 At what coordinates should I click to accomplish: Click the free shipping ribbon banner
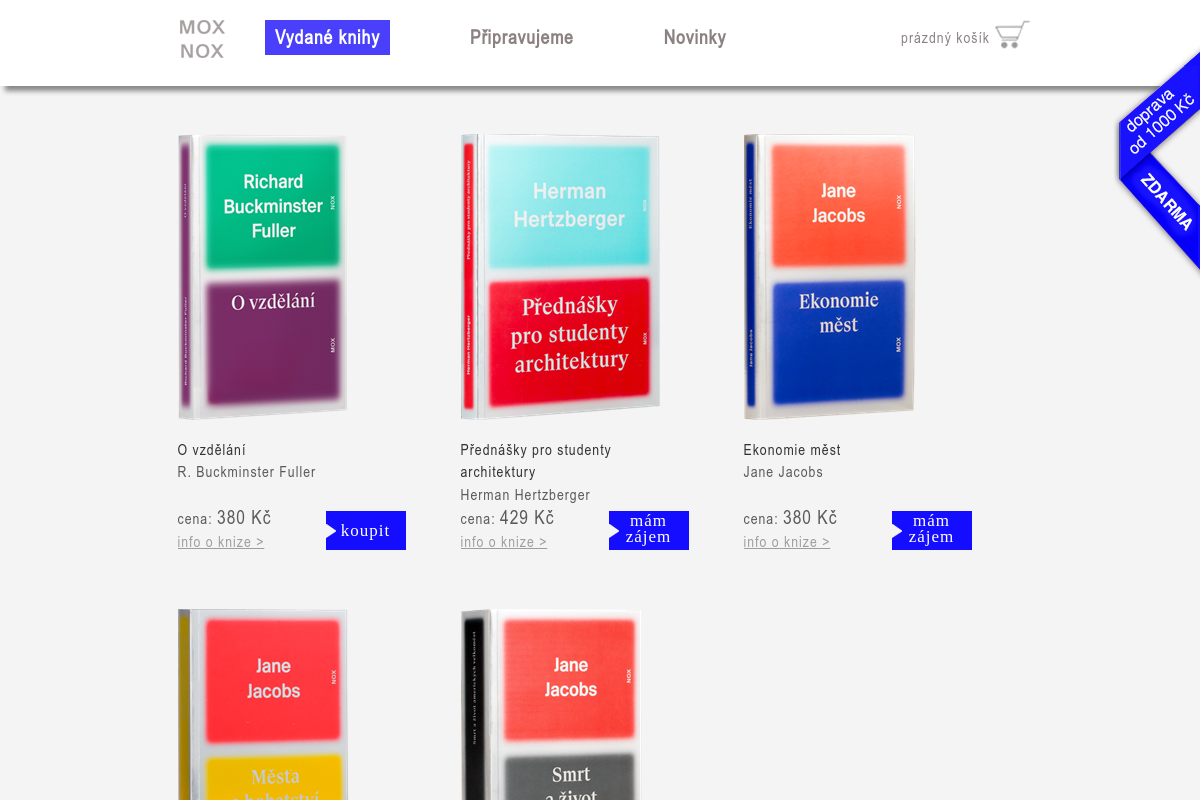coord(1161,160)
